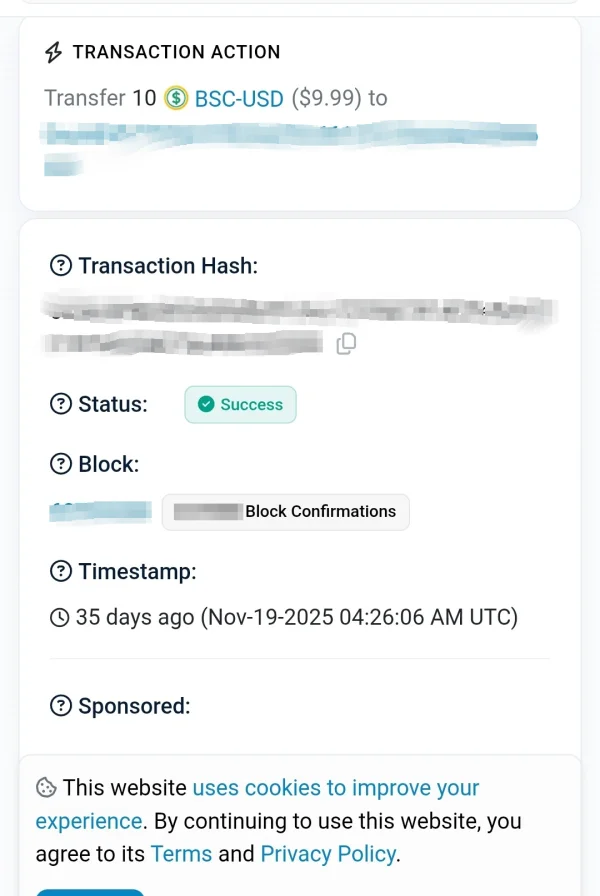
Task: Click the help icon beside Transaction Hash
Action: click(x=61, y=266)
